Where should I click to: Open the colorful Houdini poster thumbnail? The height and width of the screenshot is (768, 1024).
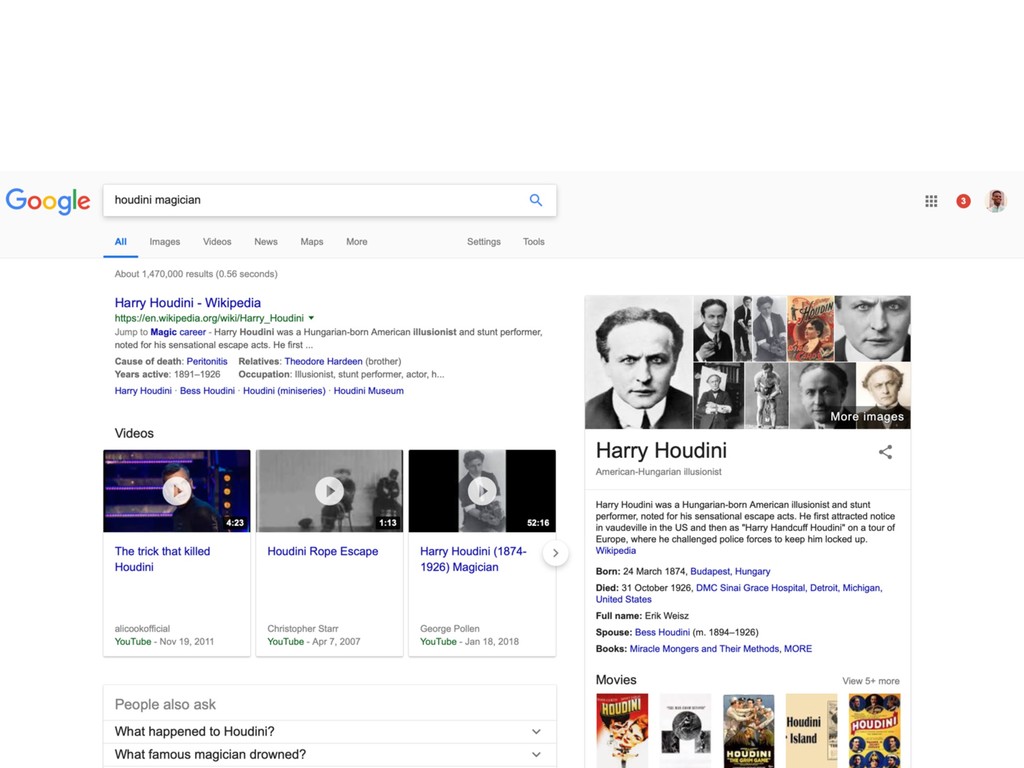pyautogui.click(x=810, y=328)
